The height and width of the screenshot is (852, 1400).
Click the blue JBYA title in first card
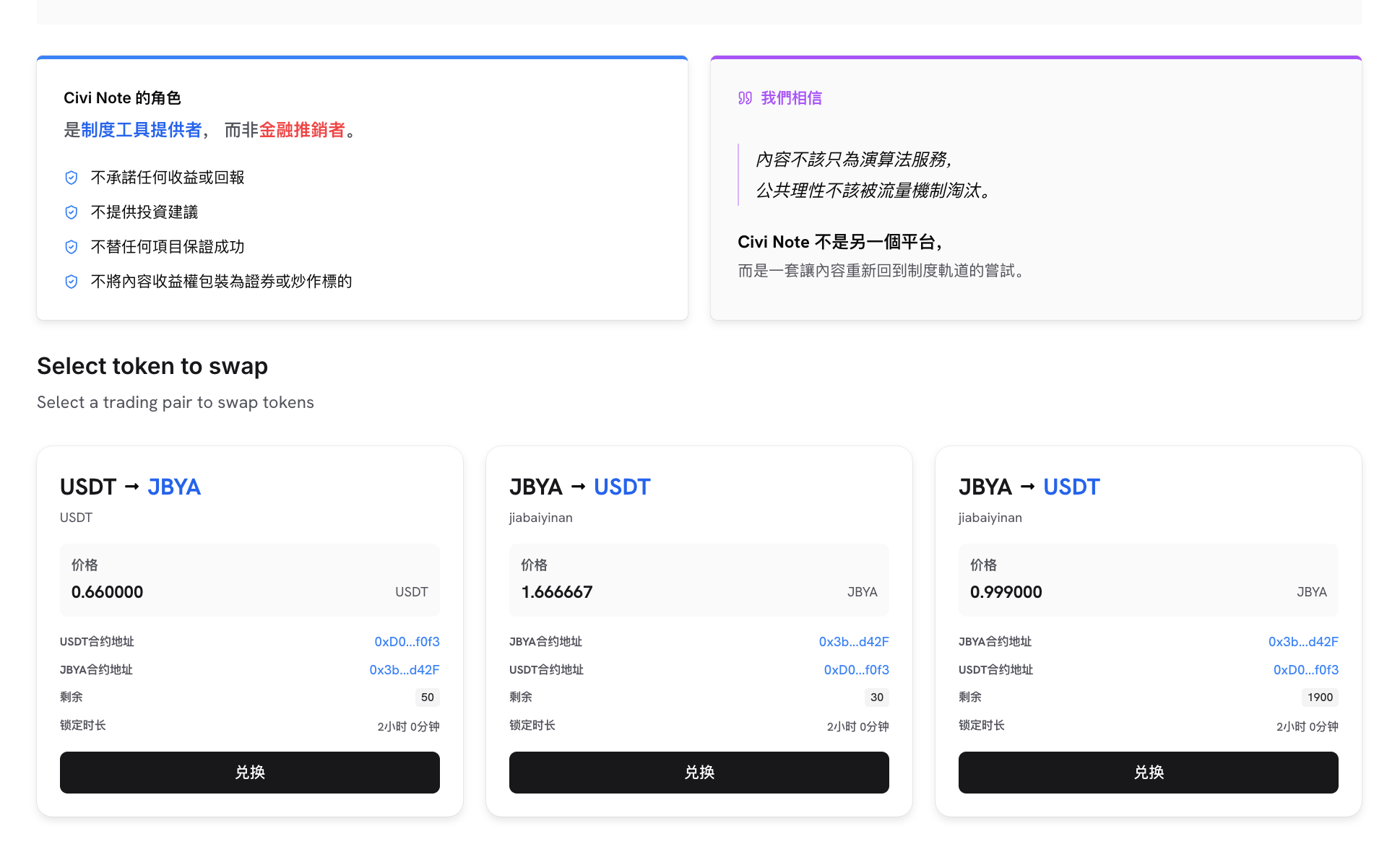pyautogui.click(x=174, y=487)
